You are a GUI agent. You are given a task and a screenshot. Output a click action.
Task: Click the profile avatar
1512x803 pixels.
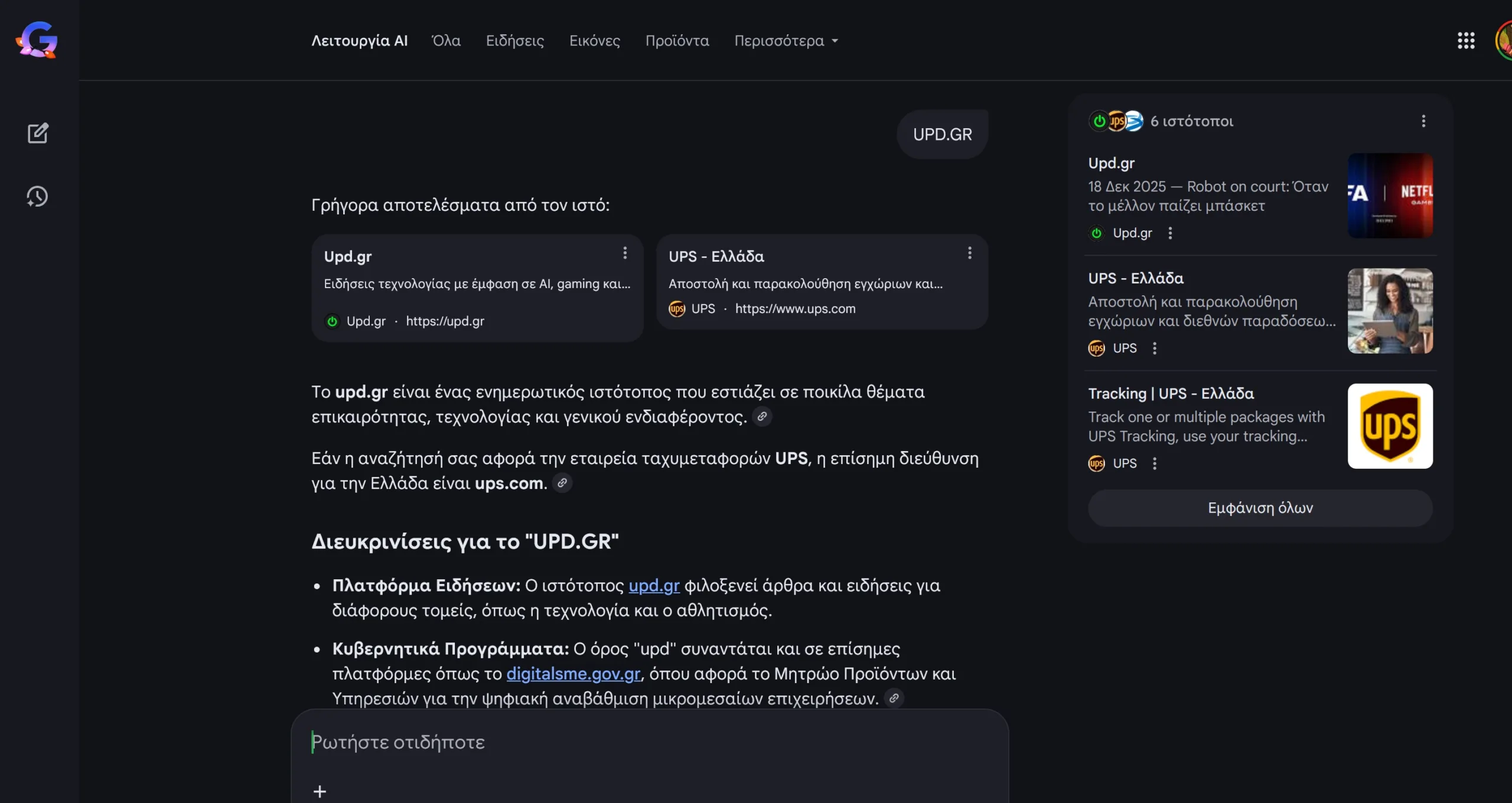point(1505,40)
